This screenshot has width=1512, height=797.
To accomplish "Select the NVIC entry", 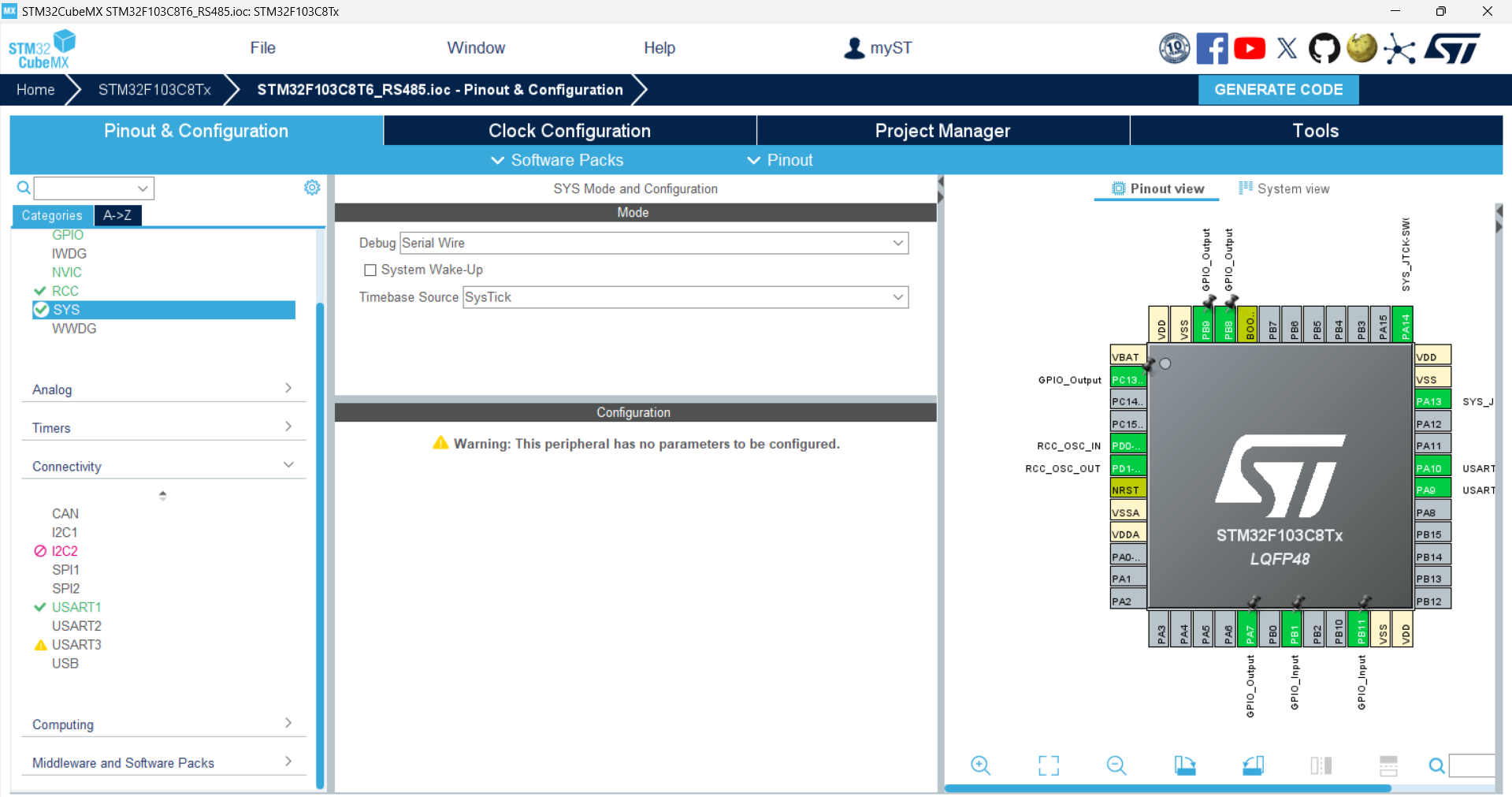I will point(67,272).
